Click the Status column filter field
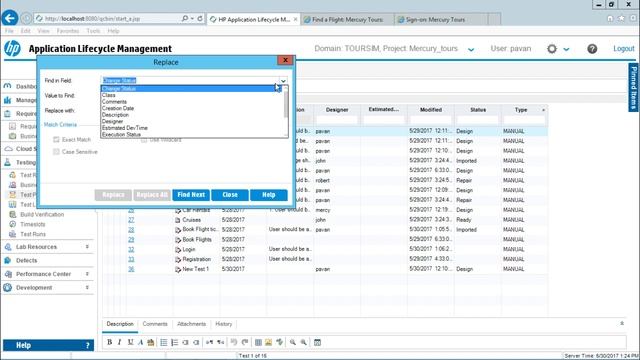Viewport: 640px width, 360px height. [x=478, y=120]
